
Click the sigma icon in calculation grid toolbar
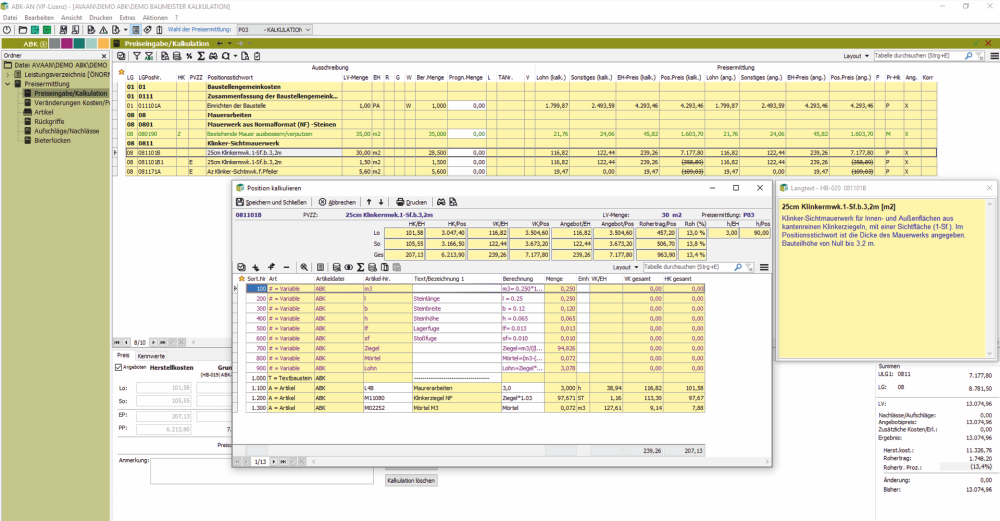pyautogui.click(x=360, y=267)
